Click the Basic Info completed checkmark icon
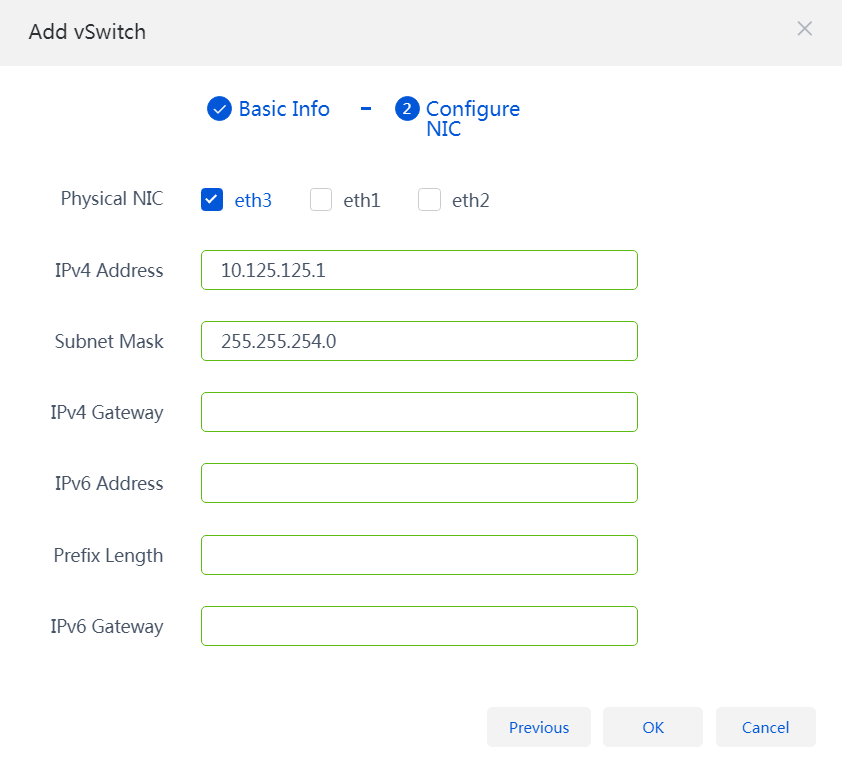Image resolution: width=842 pixels, height=774 pixels. pyautogui.click(x=219, y=108)
